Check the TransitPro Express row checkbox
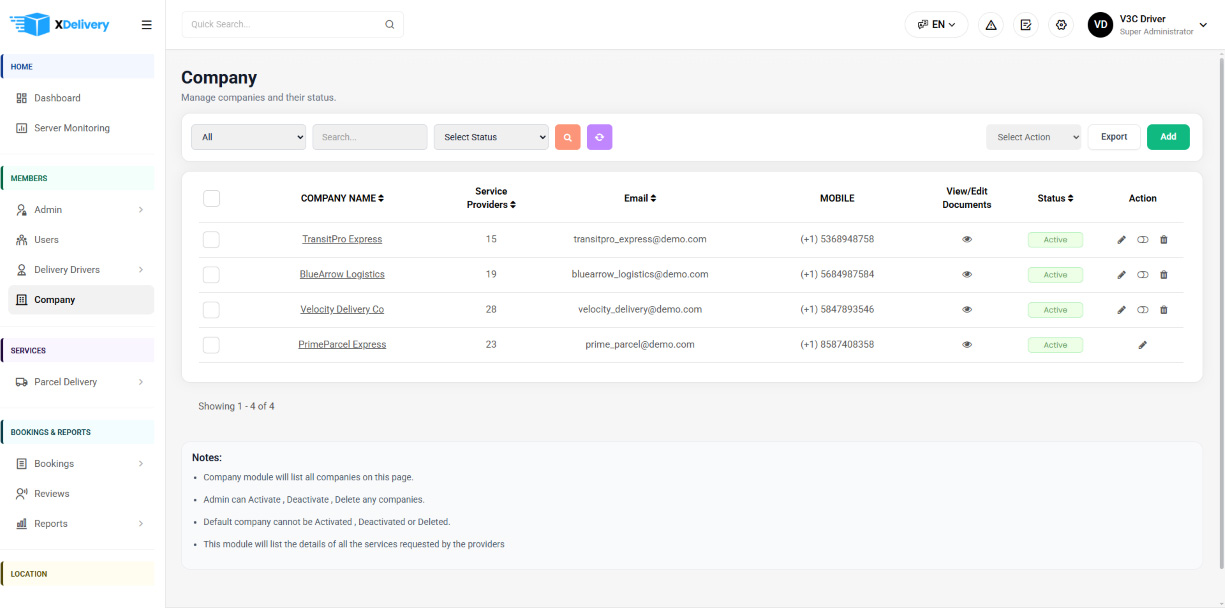The height and width of the screenshot is (608, 1225). coord(211,240)
